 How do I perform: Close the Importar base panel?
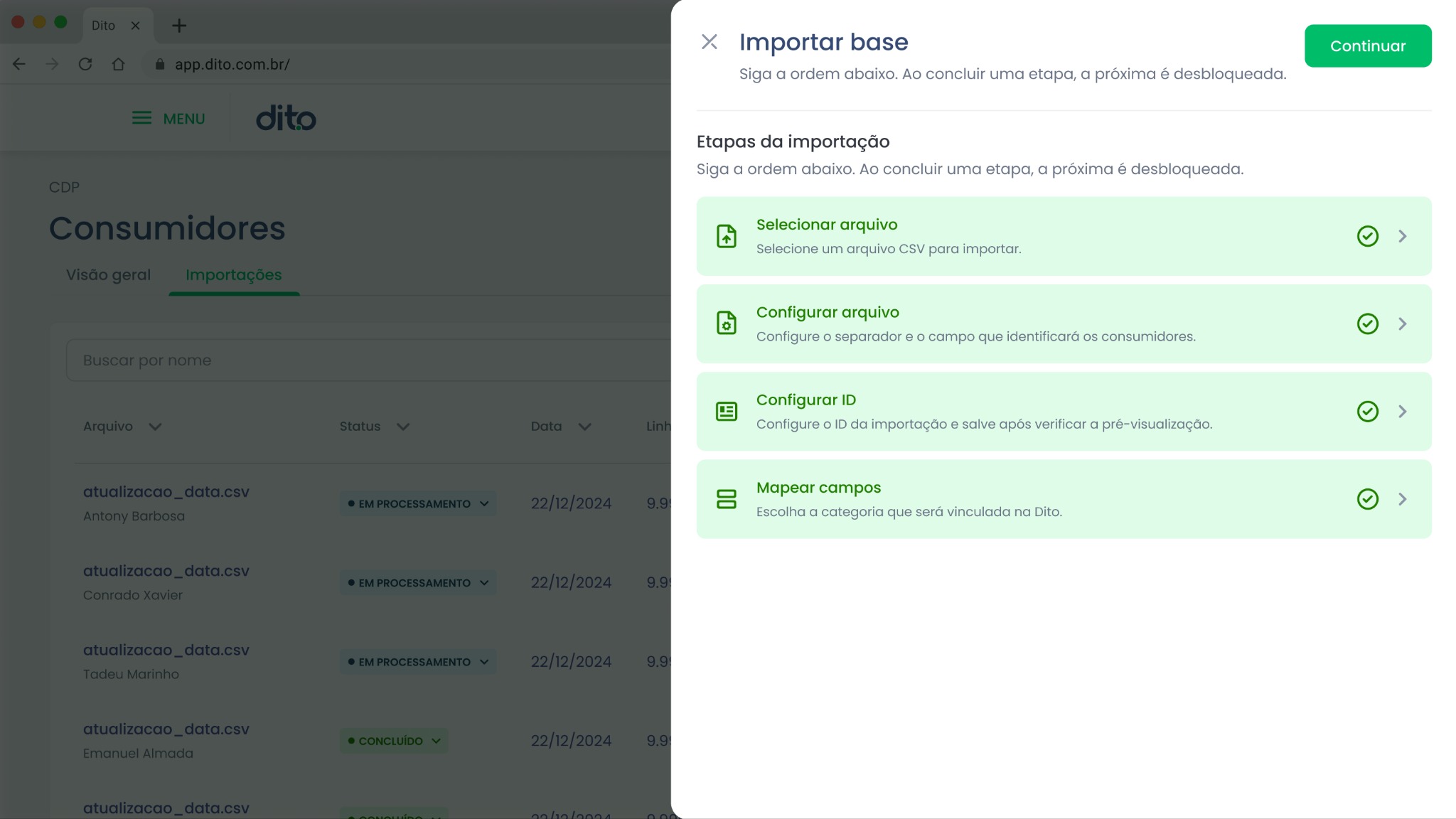pos(709,42)
